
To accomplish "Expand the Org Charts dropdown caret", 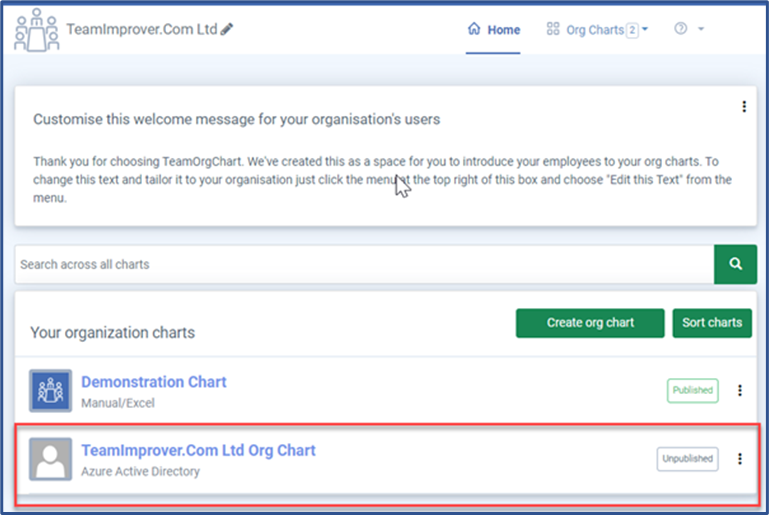I will click(645, 29).
